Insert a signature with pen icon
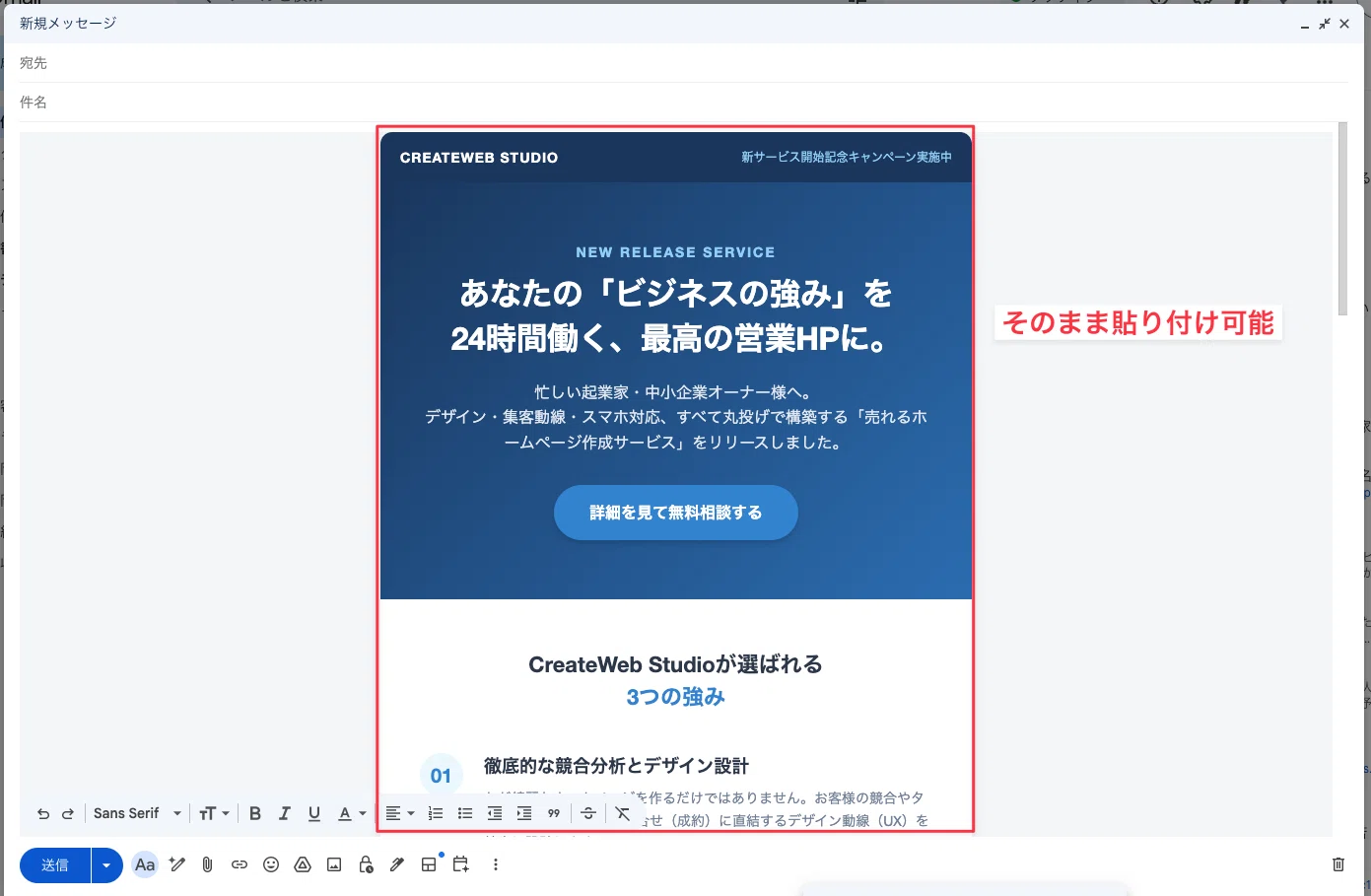The width and height of the screenshot is (1371, 896). 397,864
